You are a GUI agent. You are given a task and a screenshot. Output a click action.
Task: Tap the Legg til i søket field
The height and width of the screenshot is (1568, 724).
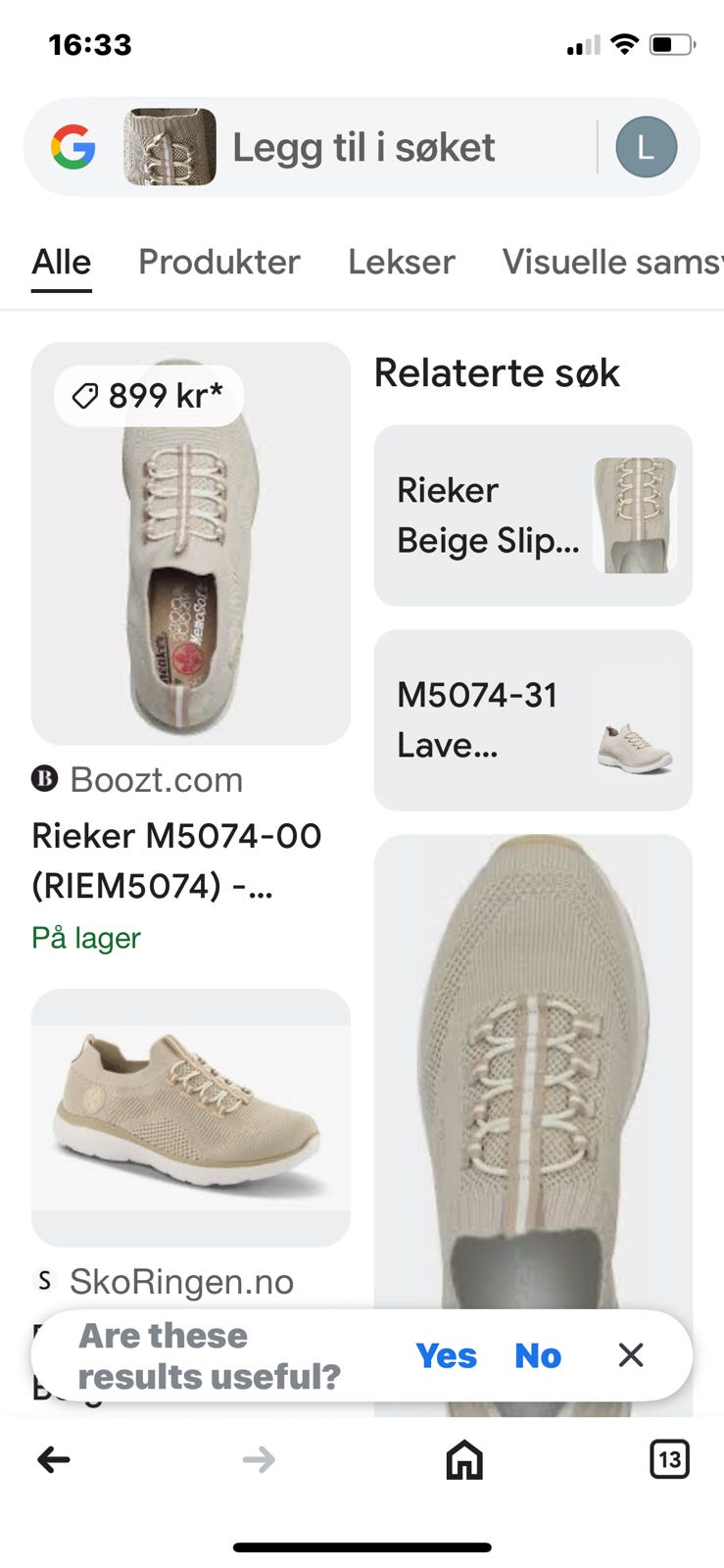(x=363, y=148)
